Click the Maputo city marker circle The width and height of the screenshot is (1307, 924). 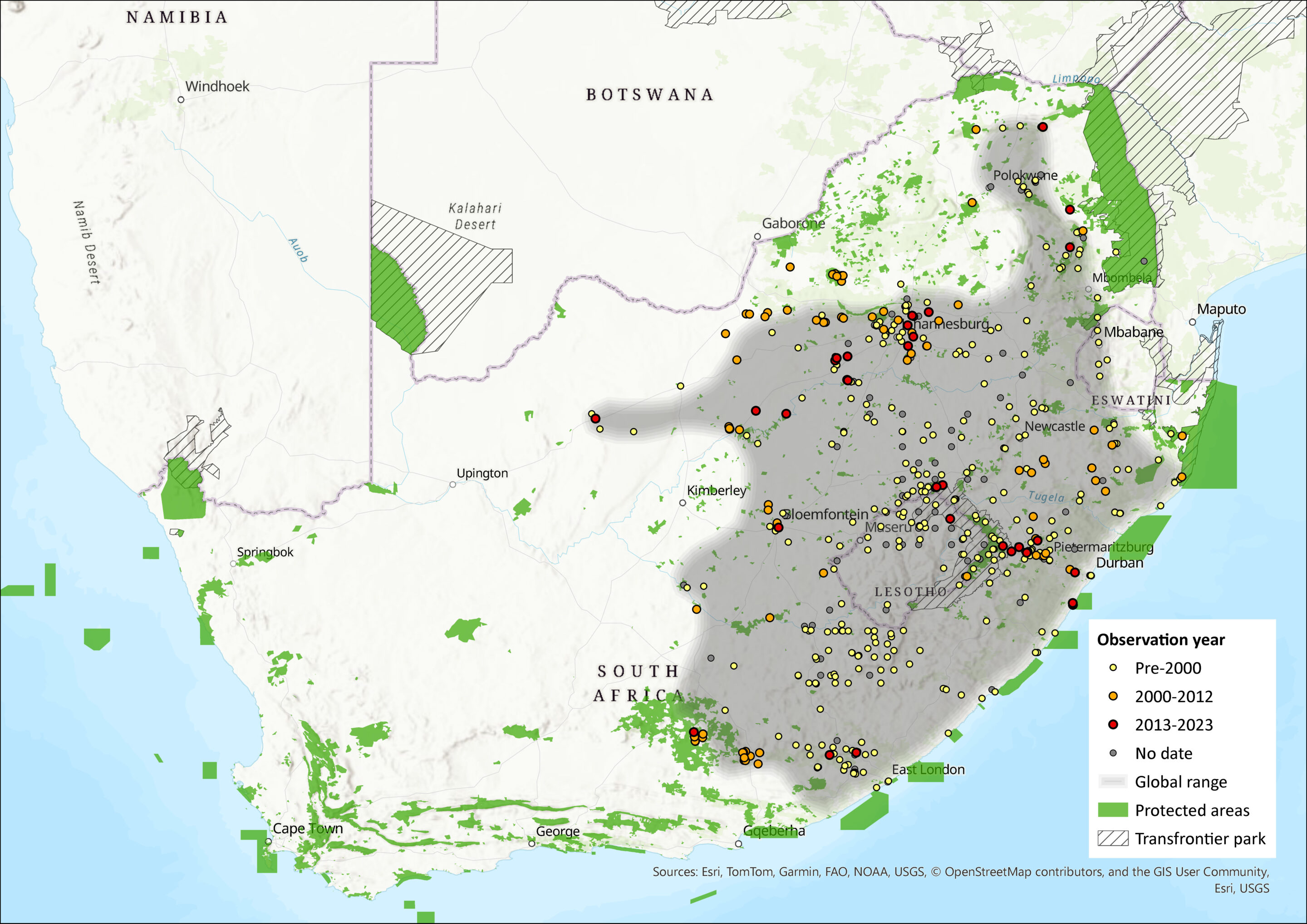coord(1193,322)
